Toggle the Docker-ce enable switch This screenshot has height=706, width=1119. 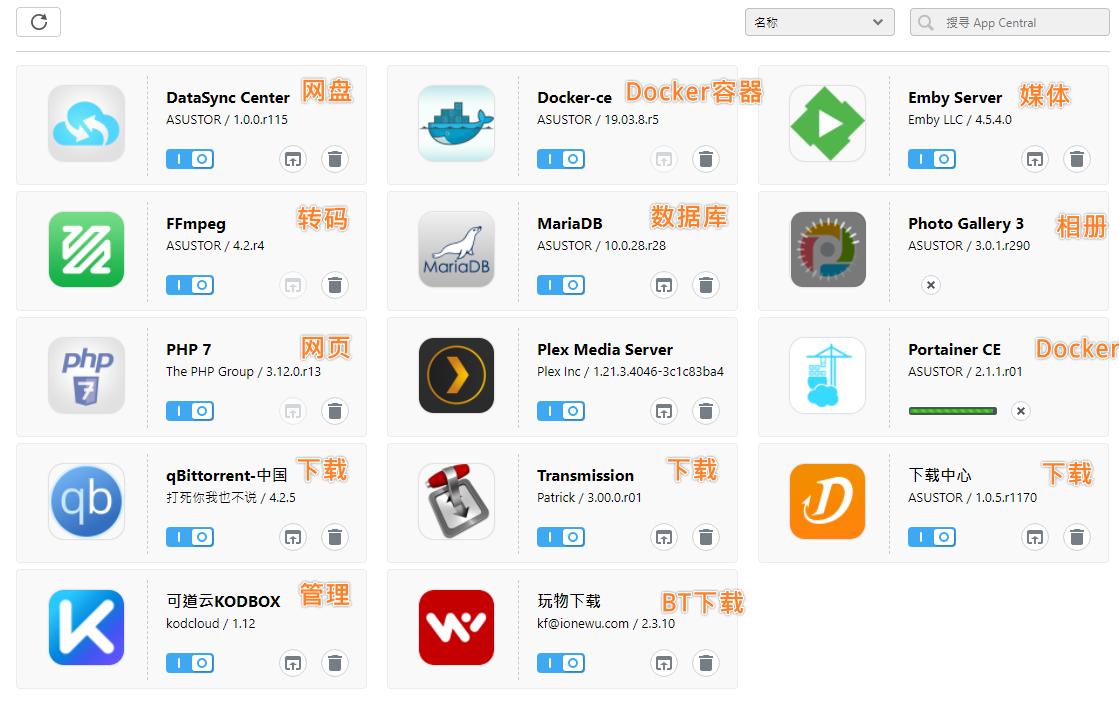pos(561,158)
